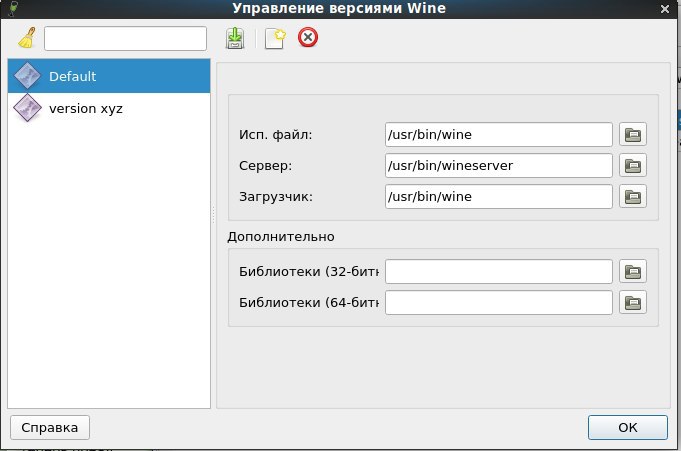
Task: Browse for 32-bit libraries folder
Action: click(633, 272)
